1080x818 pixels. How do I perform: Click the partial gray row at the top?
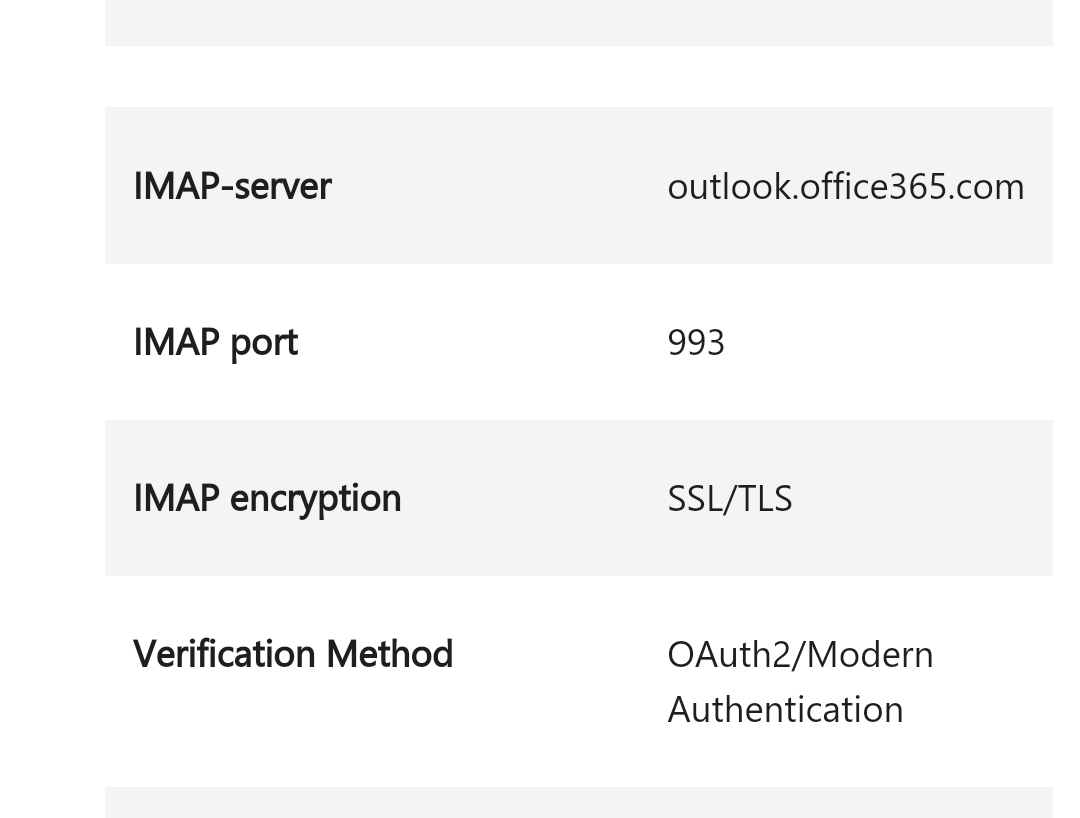578,22
